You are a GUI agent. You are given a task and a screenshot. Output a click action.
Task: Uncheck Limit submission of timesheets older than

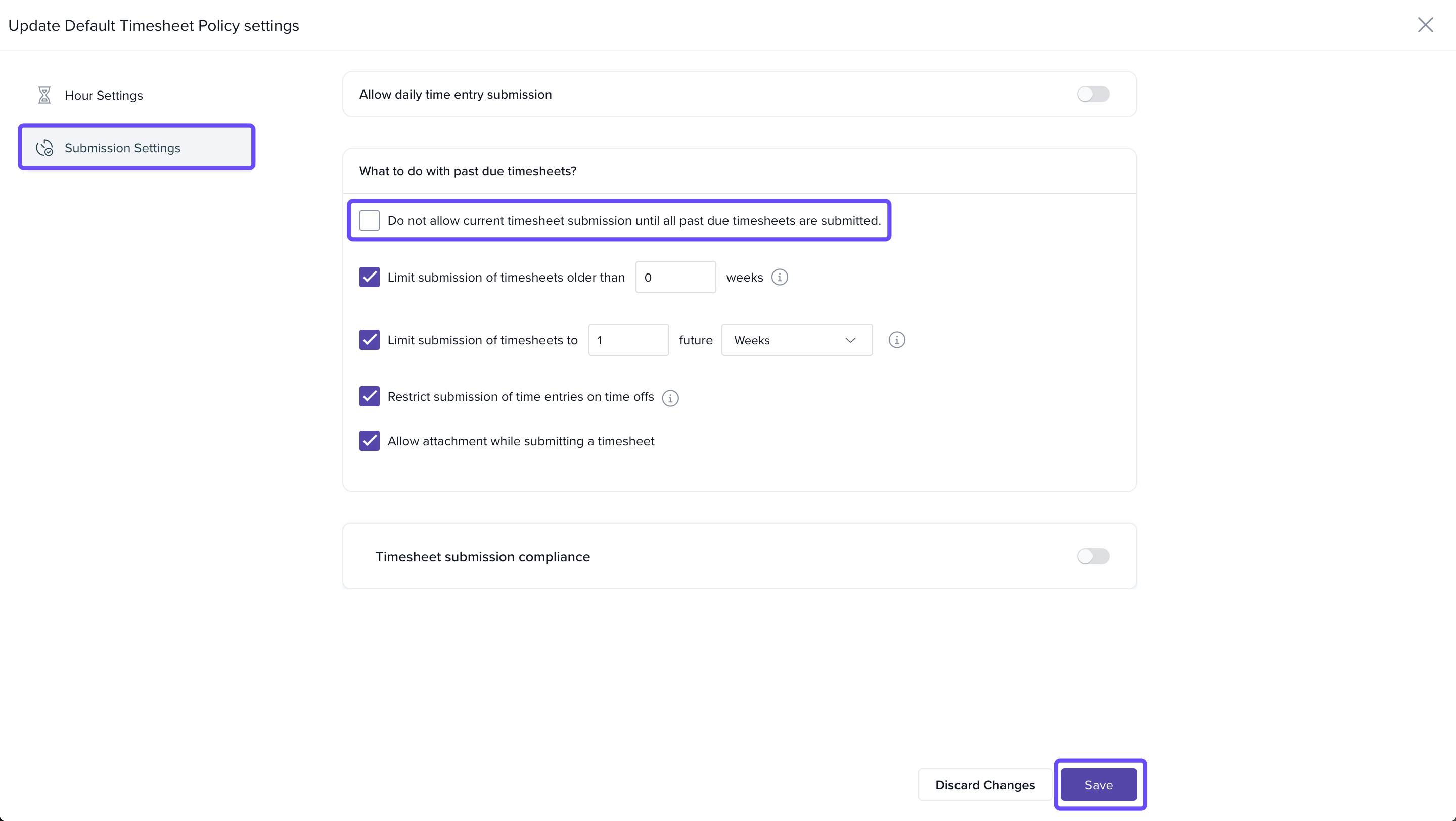pos(370,278)
